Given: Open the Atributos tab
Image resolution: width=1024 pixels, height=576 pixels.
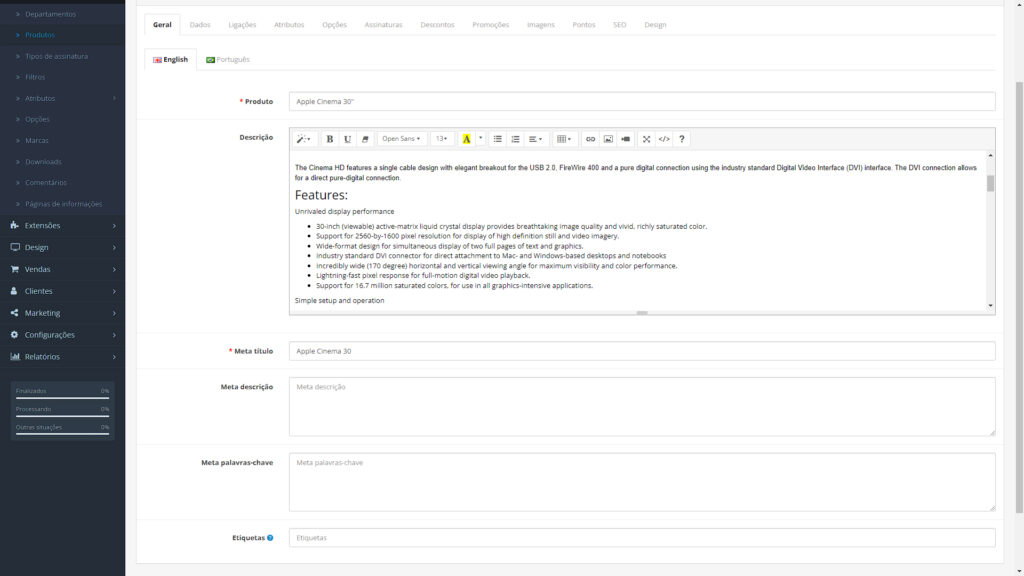Looking at the screenshot, I should (289, 25).
